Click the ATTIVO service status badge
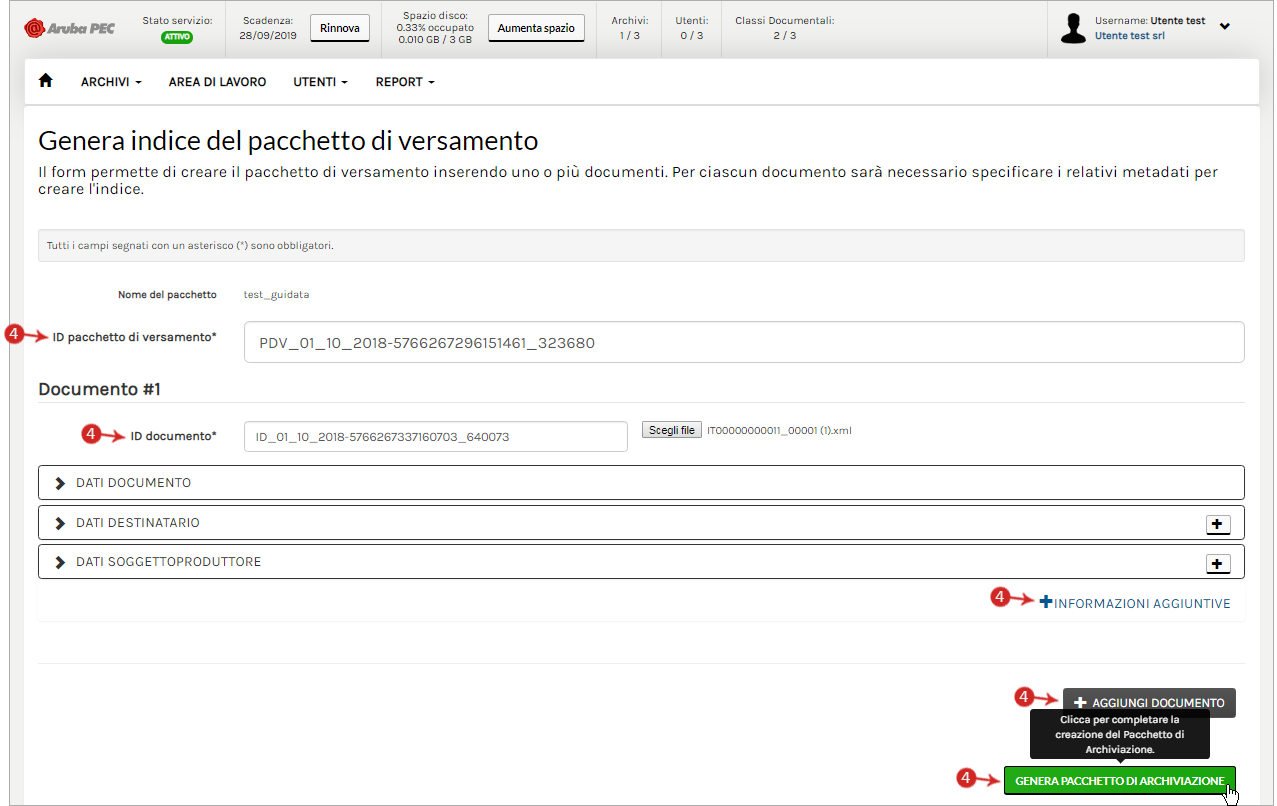 click(x=177, y=37)
